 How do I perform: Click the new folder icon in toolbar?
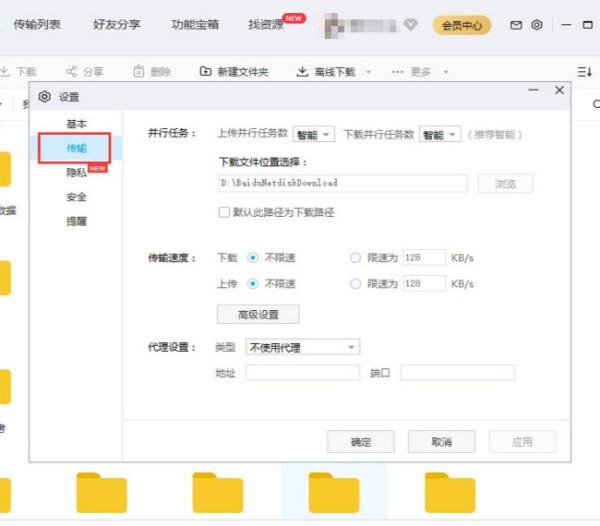tap(205, 71)
